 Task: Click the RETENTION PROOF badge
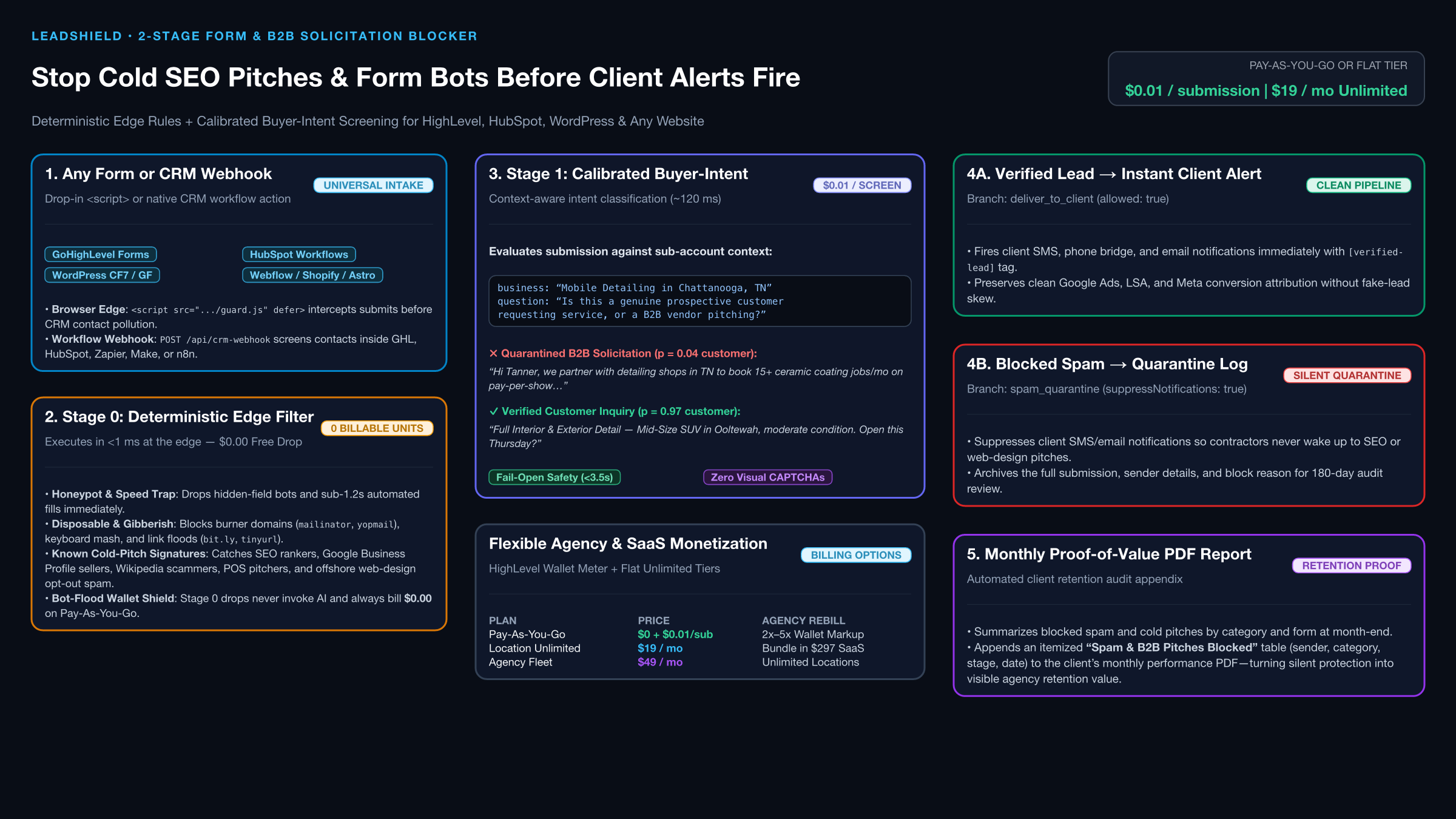1352,565
